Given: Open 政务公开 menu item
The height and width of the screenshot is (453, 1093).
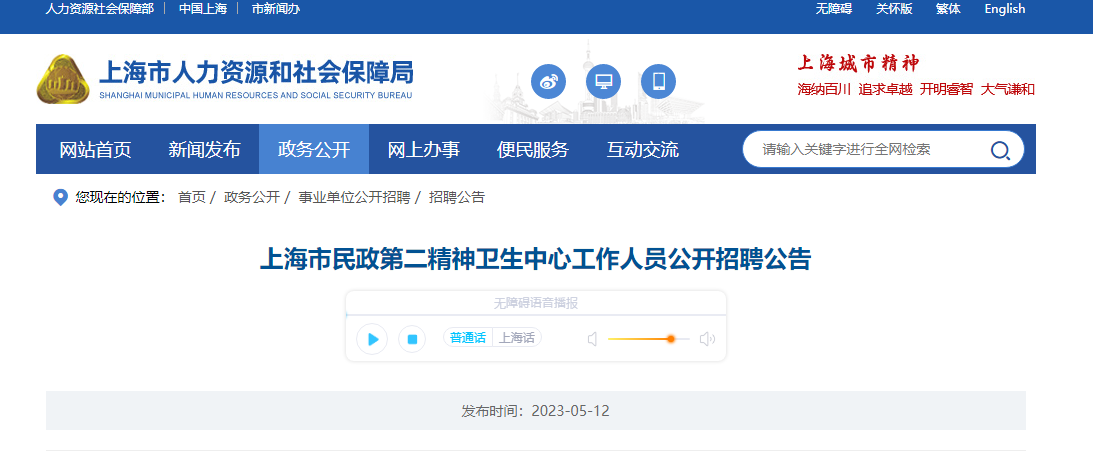Looking at the screenshot, I should 314,149.
